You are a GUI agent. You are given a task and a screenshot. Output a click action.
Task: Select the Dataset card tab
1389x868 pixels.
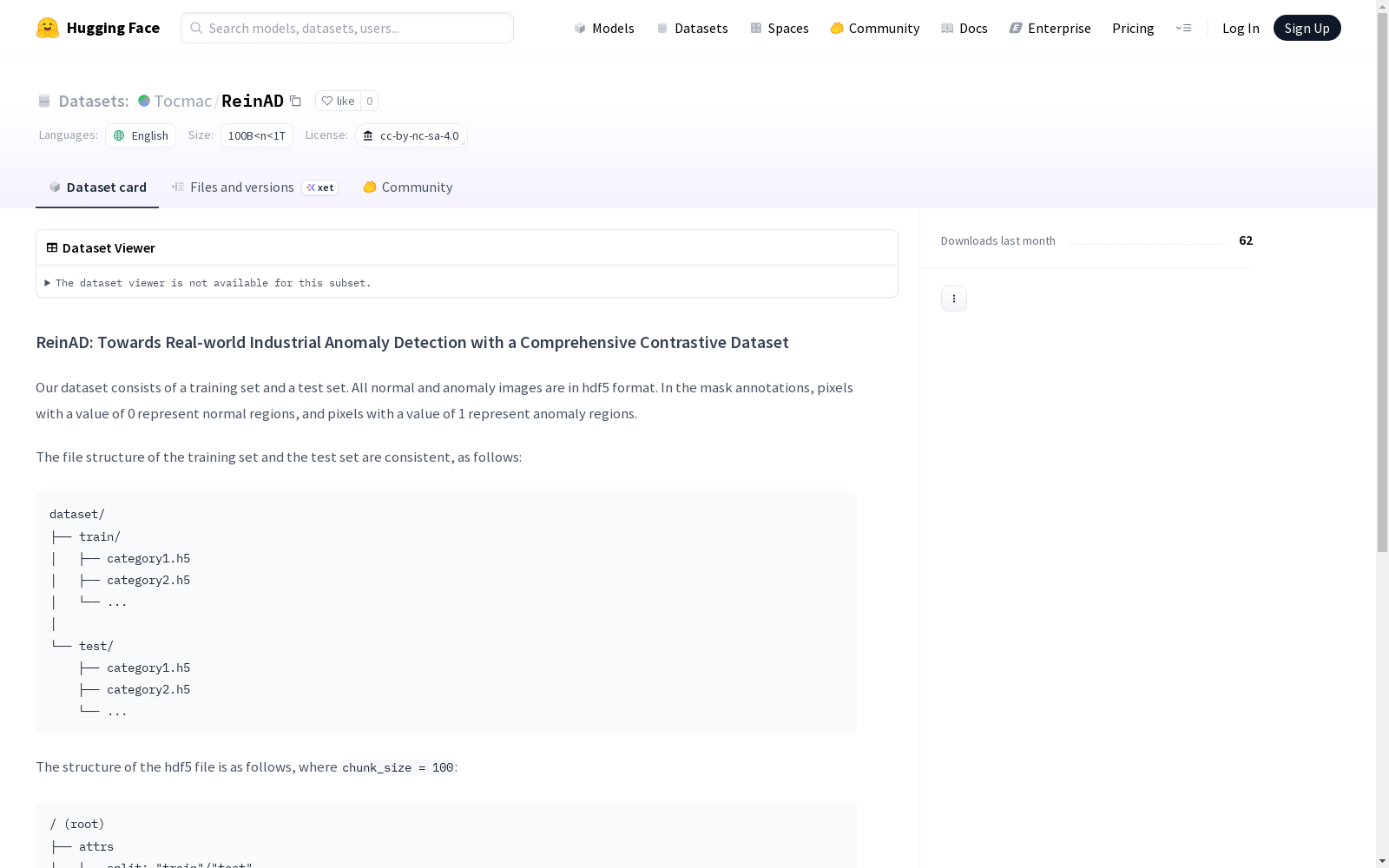(x=97, y=187)
